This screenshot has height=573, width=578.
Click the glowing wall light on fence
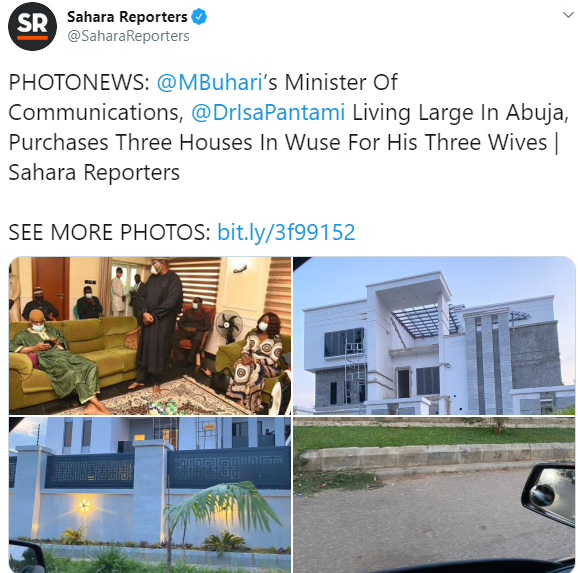[x=84, y=504]
